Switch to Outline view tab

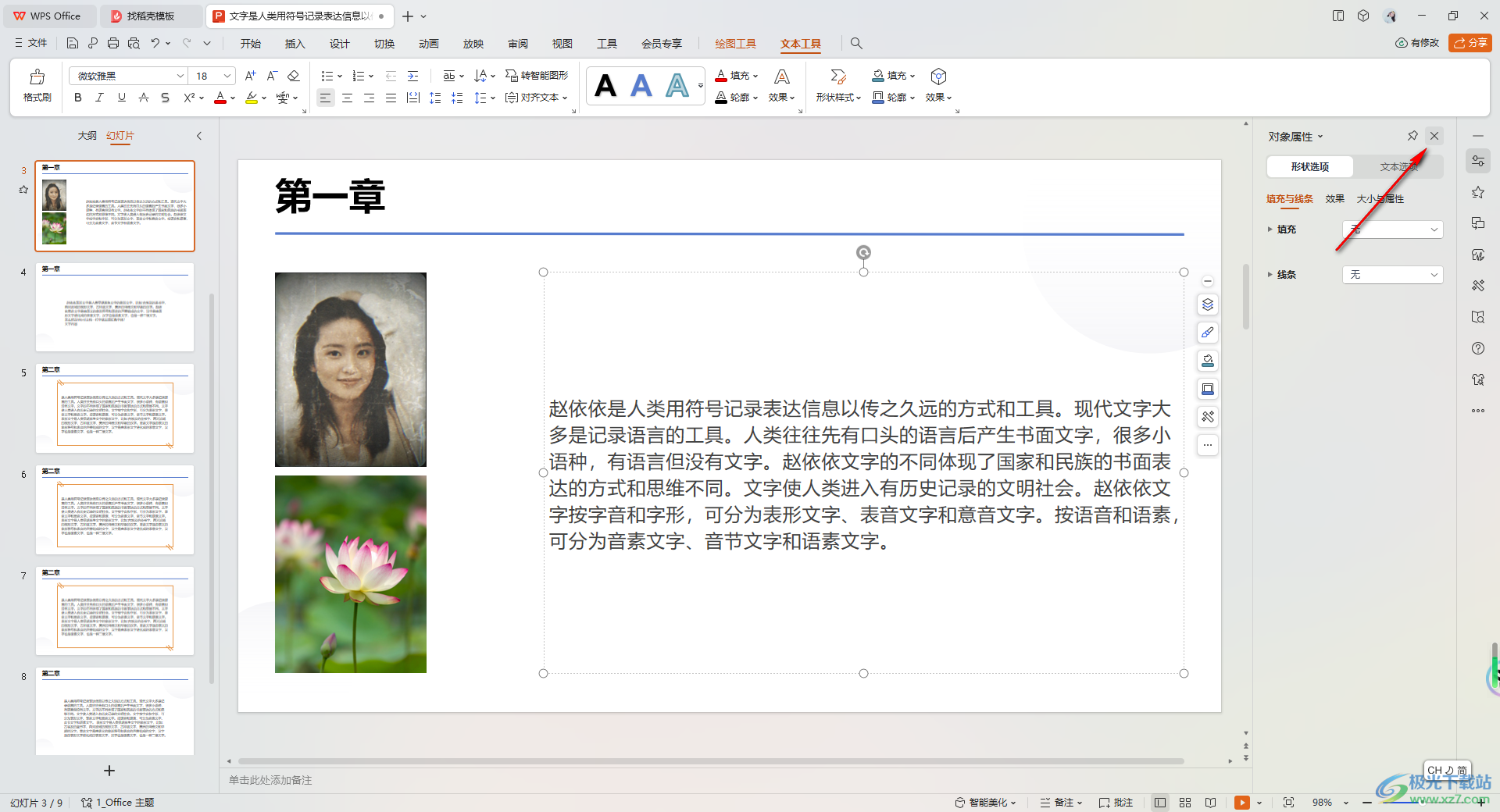tap(87, 136)
